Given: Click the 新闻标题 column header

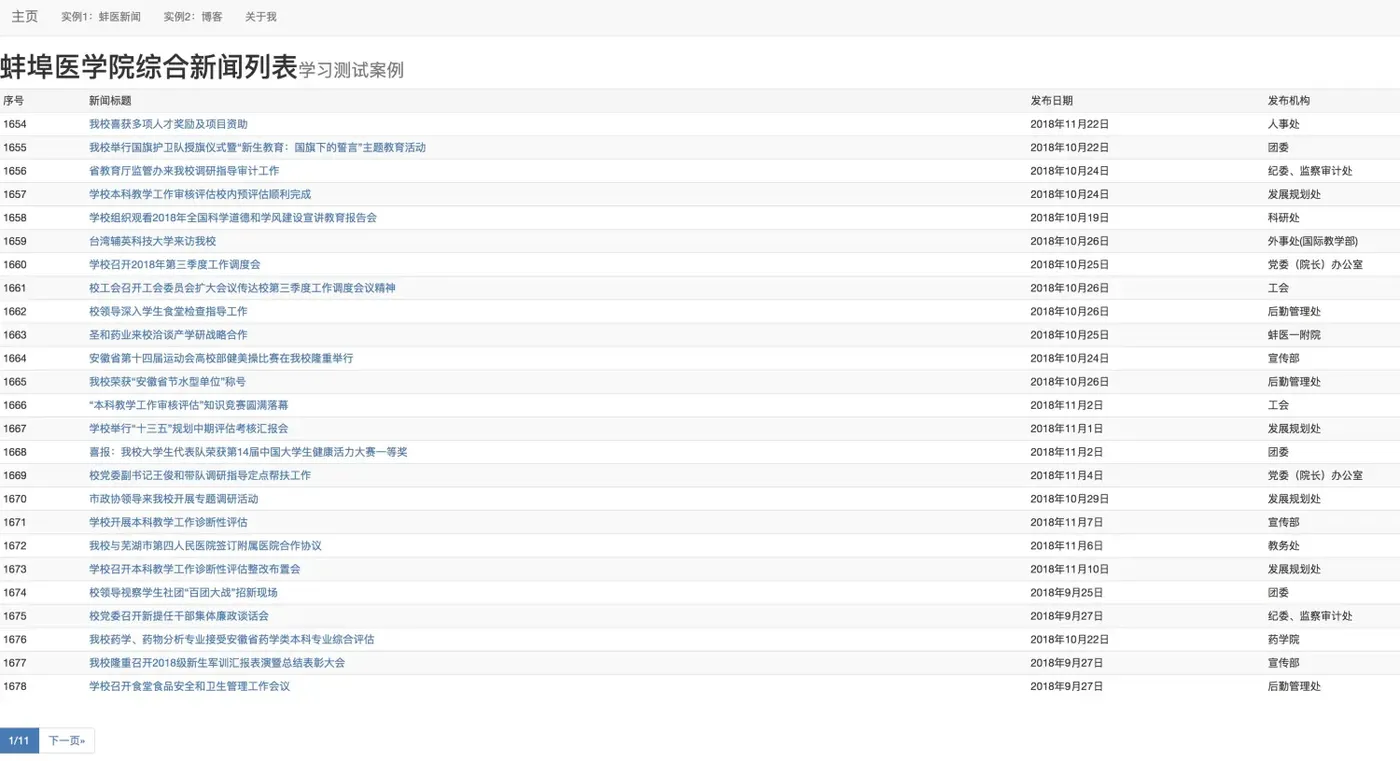Looking at the screenshot, I should click(110, 100).
